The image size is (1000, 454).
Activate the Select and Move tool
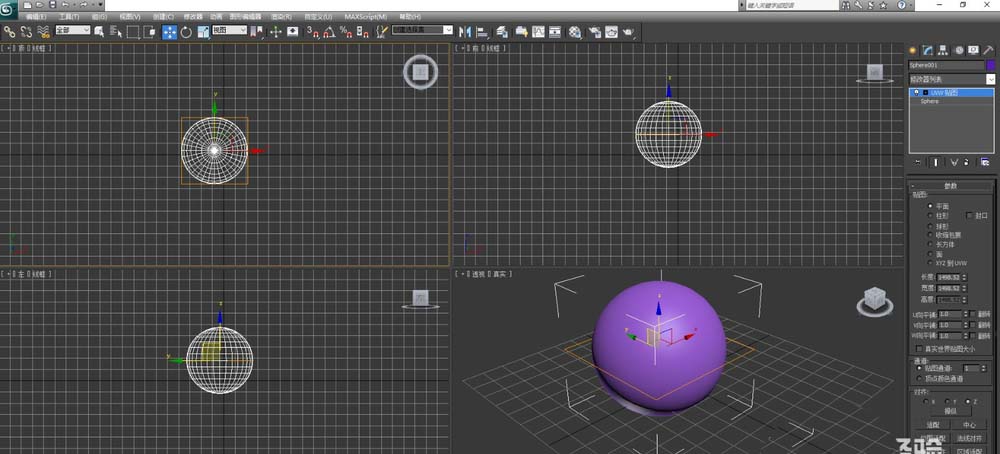(170, 32)
